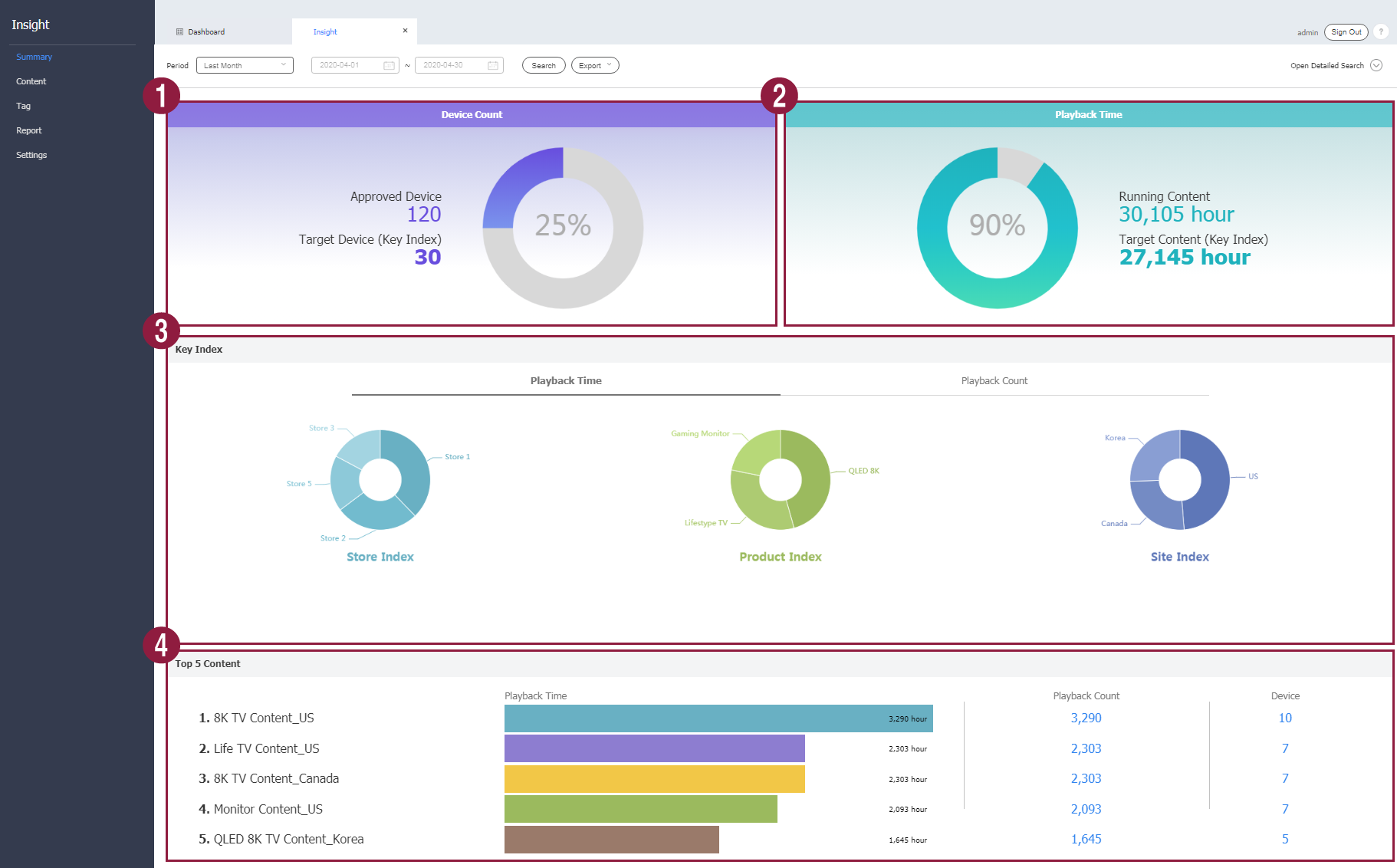Open the Period dropdown showing Last Month
Screen dimensions: 1397x868
coord(245,65)
